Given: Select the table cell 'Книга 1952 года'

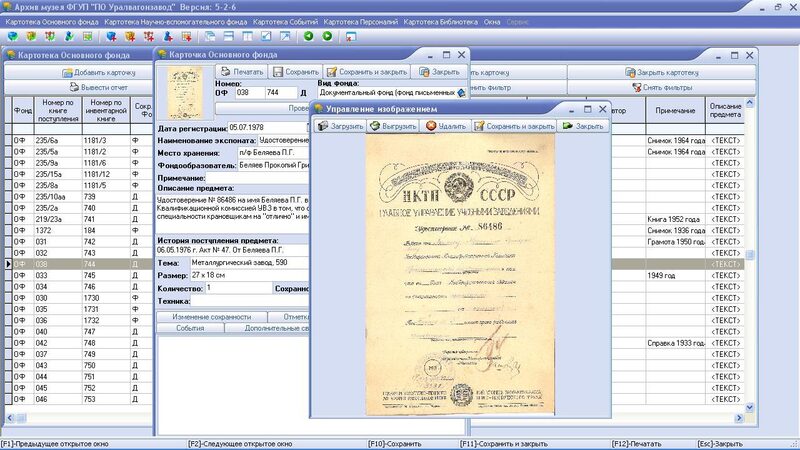Looking at the screenshot, I should click(676, 219).
